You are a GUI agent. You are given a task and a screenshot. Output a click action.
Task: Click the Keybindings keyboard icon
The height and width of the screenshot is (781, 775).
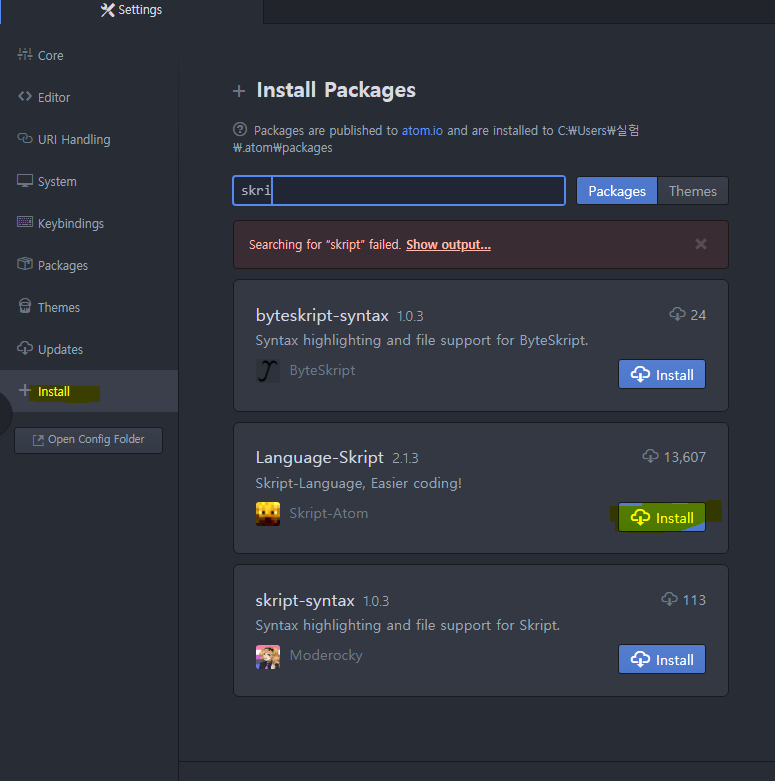point(24,222)
